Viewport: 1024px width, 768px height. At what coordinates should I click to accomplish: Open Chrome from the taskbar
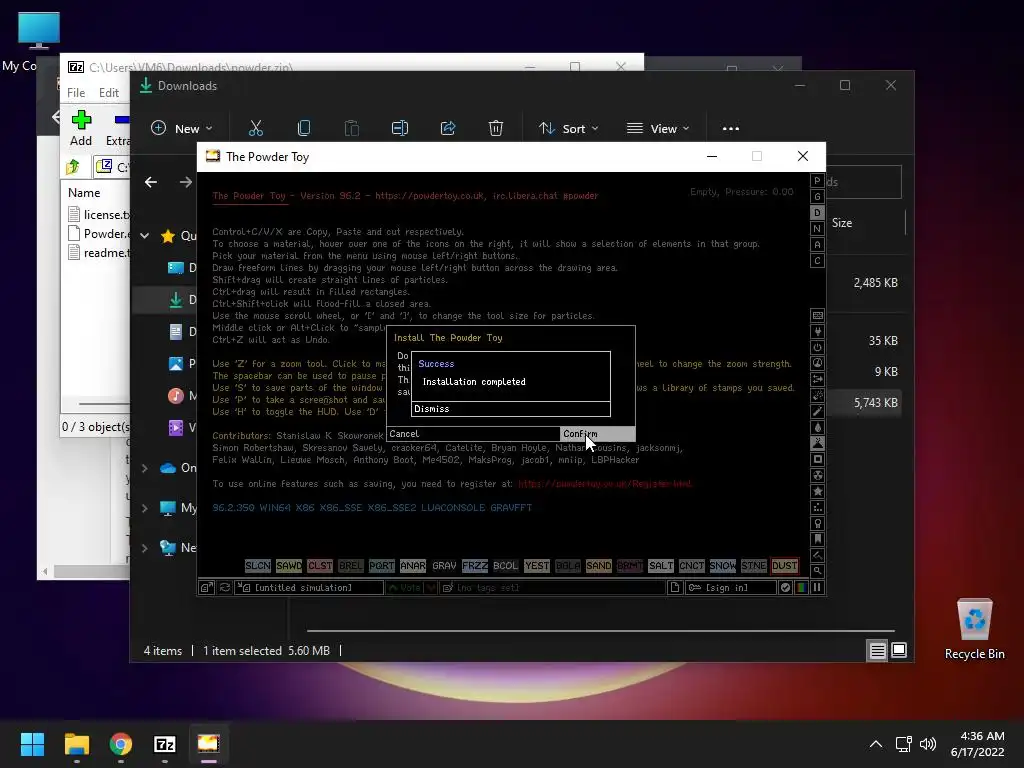(x=121, y=744)
